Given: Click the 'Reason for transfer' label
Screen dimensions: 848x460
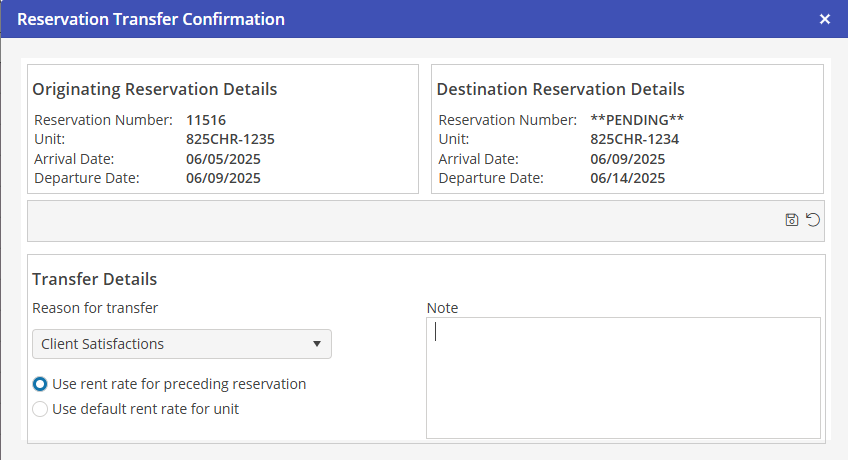Looking at the screenshot, I should click(95, 307).
